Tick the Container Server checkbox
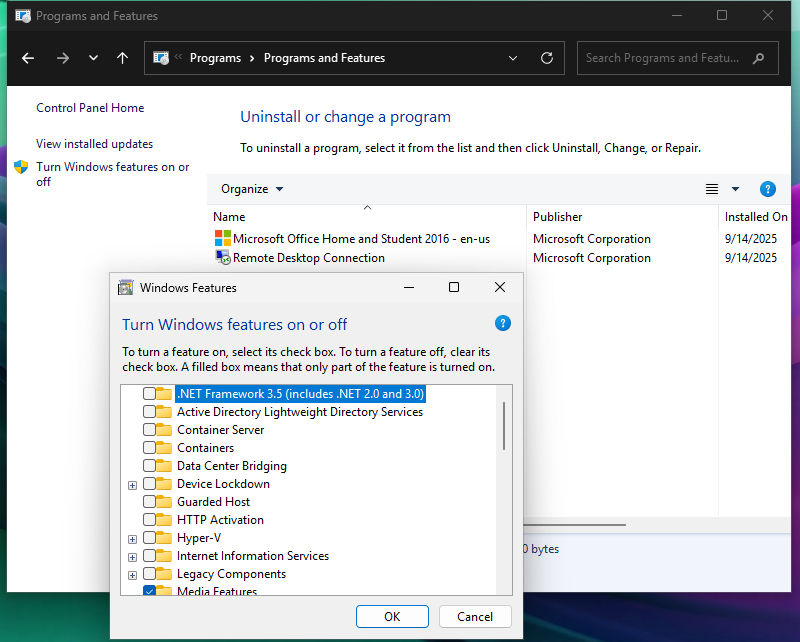 (149, 430)
